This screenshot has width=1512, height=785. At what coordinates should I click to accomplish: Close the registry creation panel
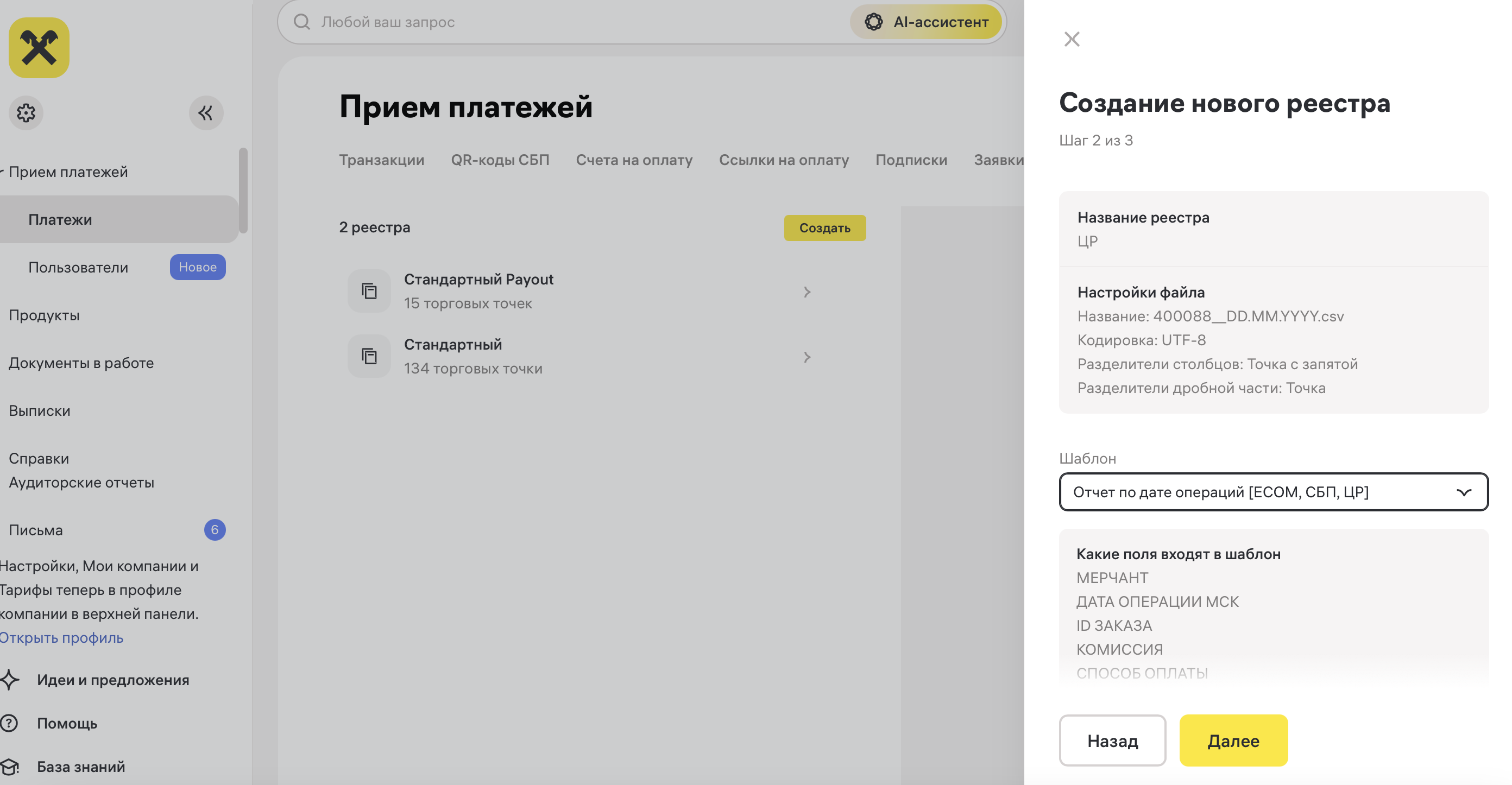coord(1072,39)
